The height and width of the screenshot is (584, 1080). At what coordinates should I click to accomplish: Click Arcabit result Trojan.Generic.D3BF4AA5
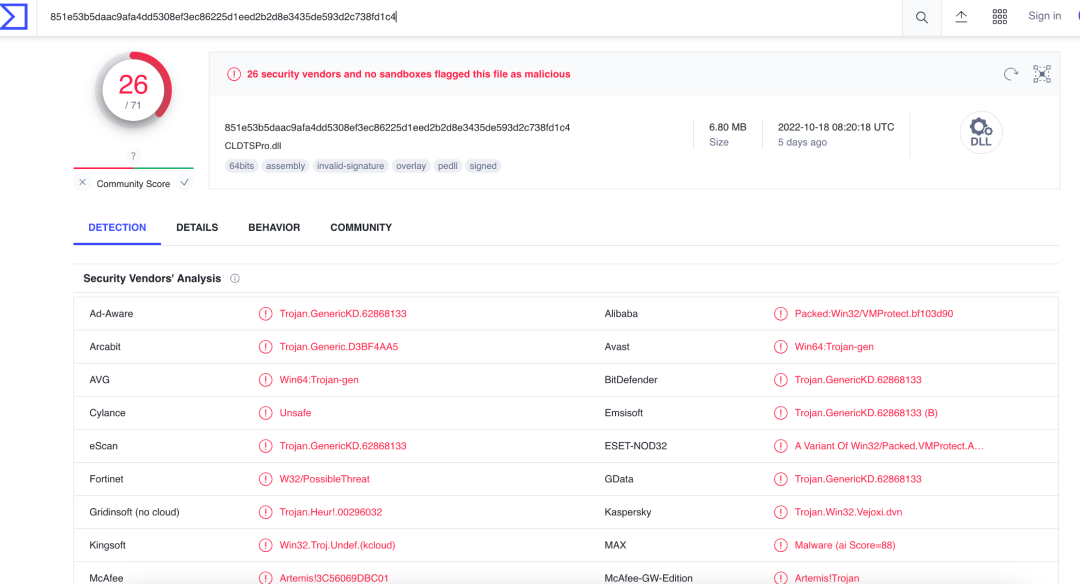pos(339,346)
